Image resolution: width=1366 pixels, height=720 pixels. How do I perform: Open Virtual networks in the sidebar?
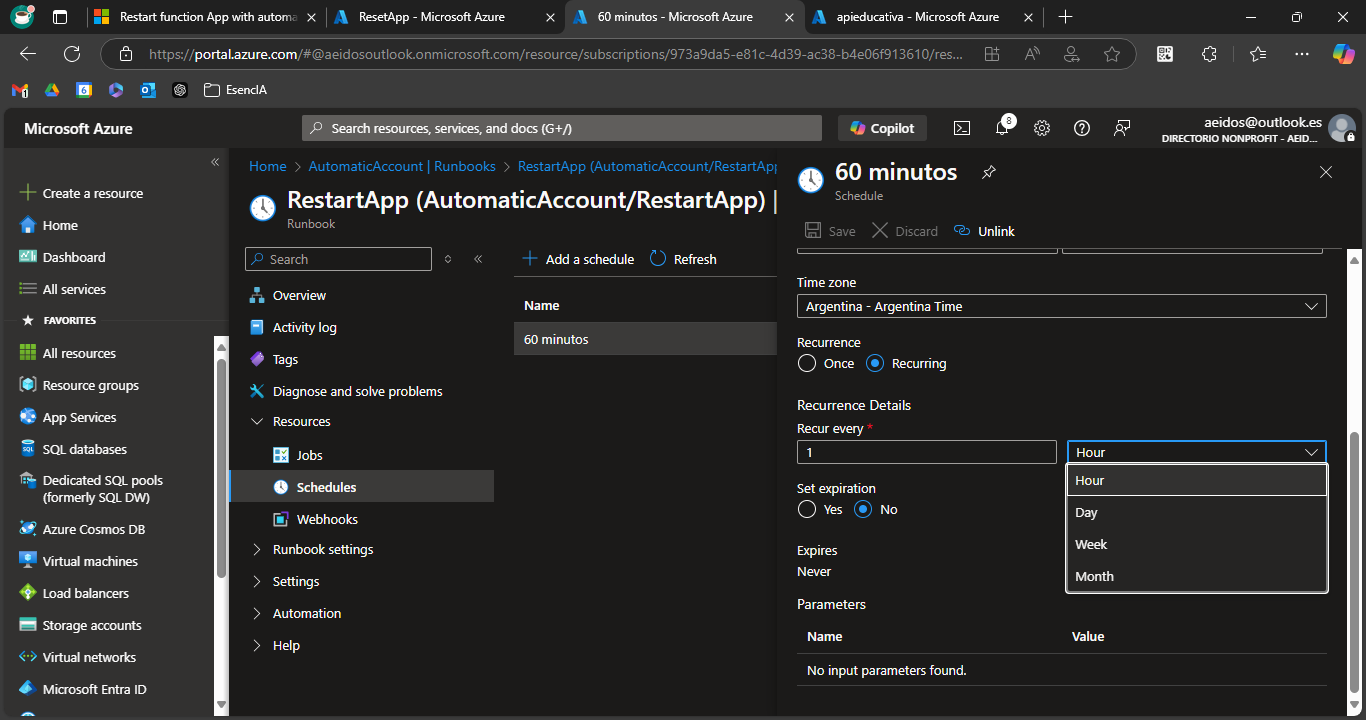coord(89,657)
